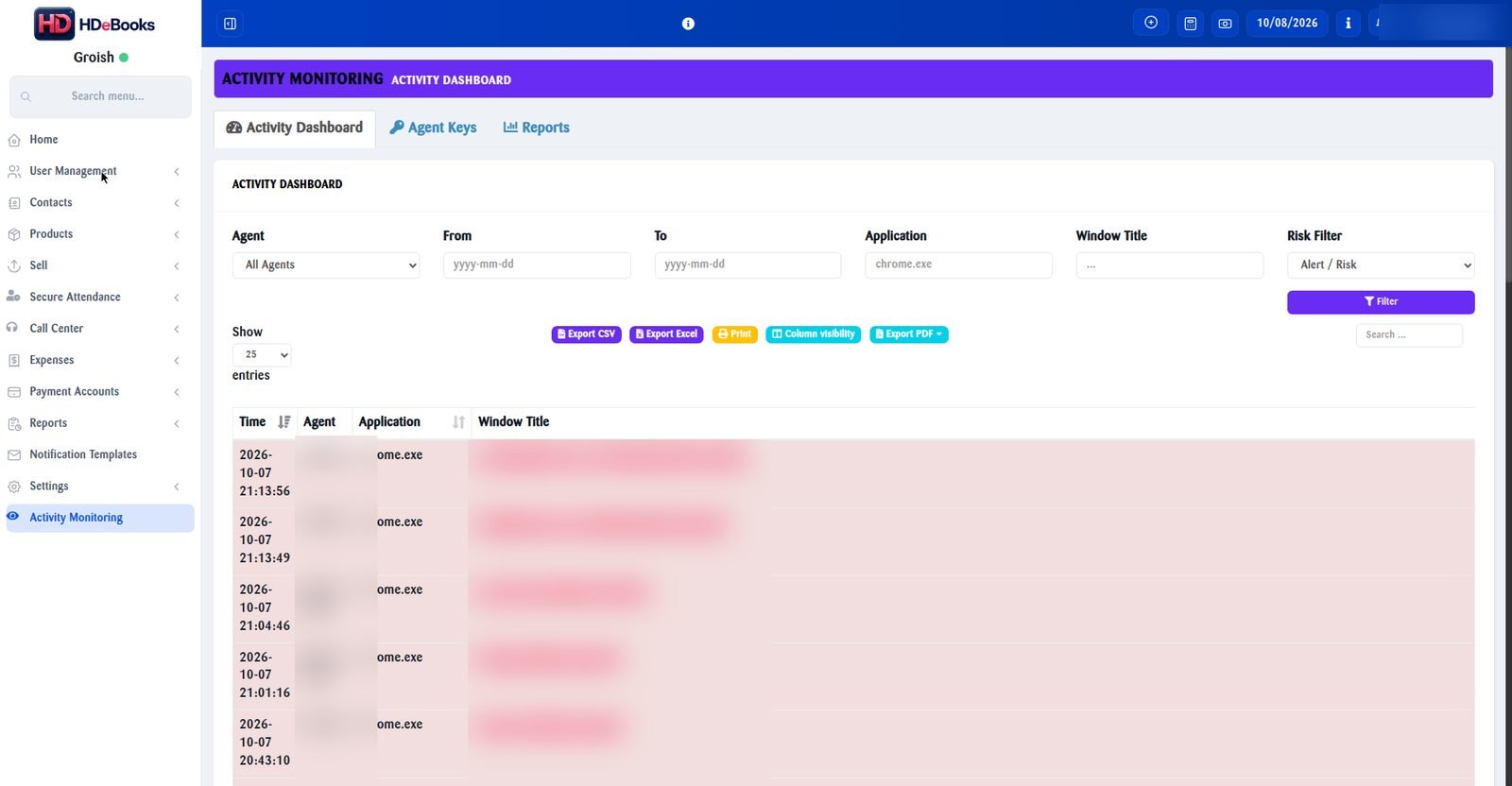Click the Contacts icon in the sidebar
The height and width of the screenshot is (786, 1512).
[14, 203]
